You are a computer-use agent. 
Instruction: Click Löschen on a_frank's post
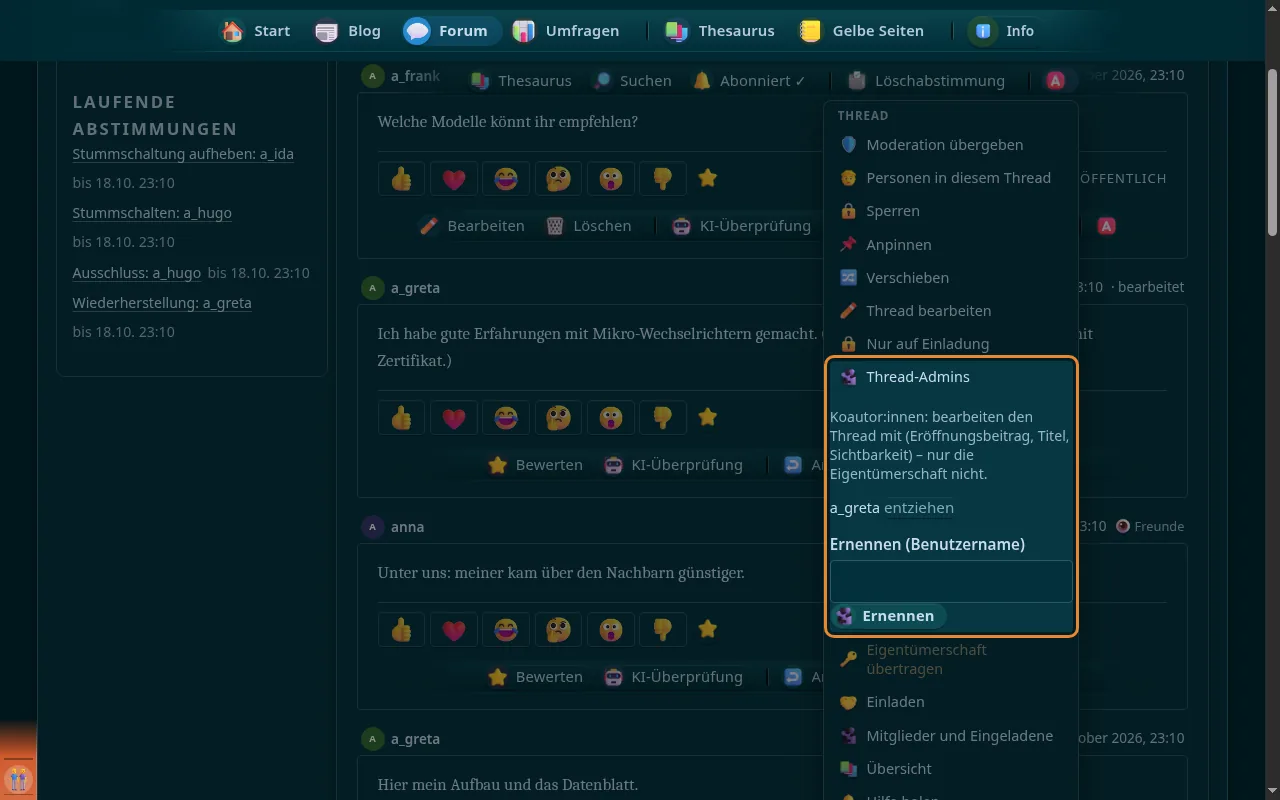(590, 226)
